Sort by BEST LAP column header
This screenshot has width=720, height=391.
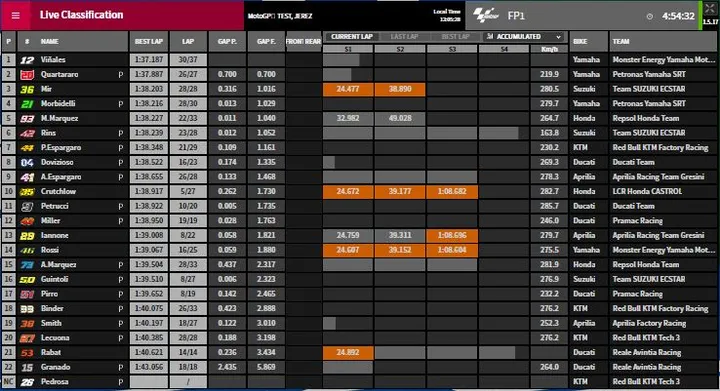[149, 41]
